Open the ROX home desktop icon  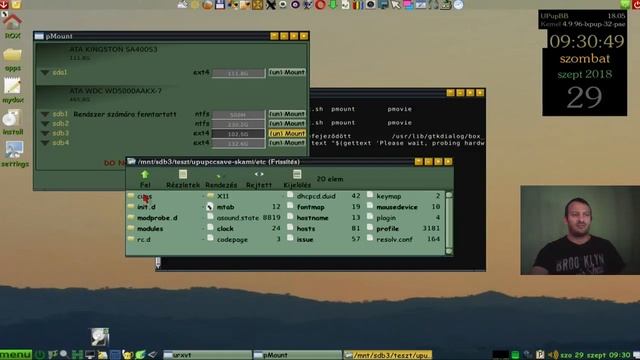coord(12,25)
